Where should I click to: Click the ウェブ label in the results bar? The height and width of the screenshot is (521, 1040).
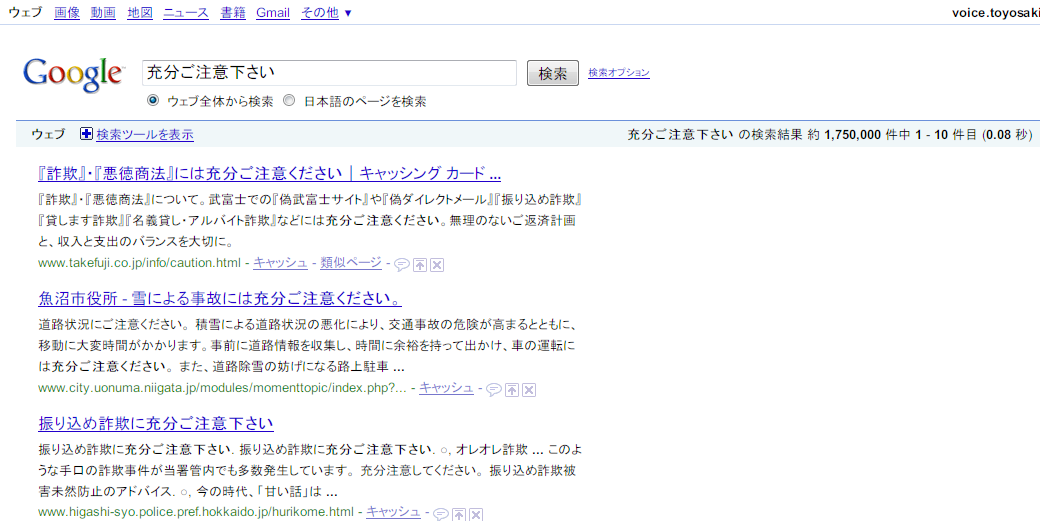tap(48, 135)
